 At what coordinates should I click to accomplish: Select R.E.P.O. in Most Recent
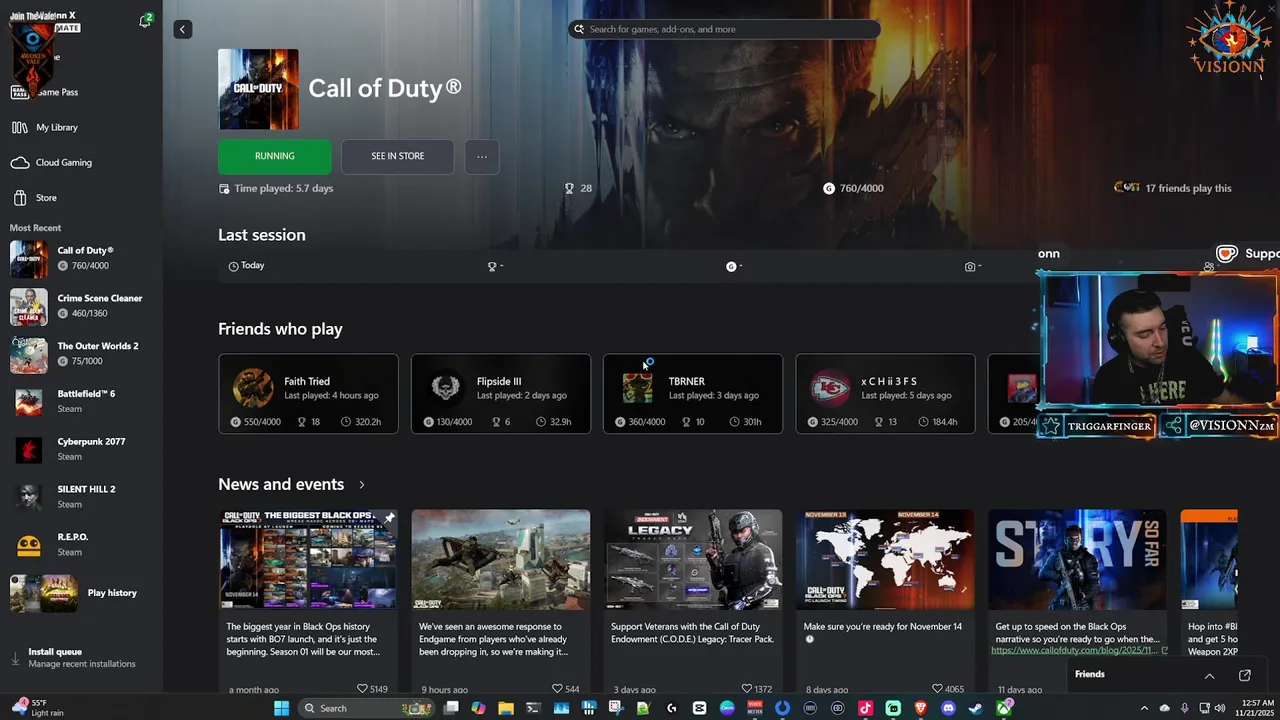(80, 544)
